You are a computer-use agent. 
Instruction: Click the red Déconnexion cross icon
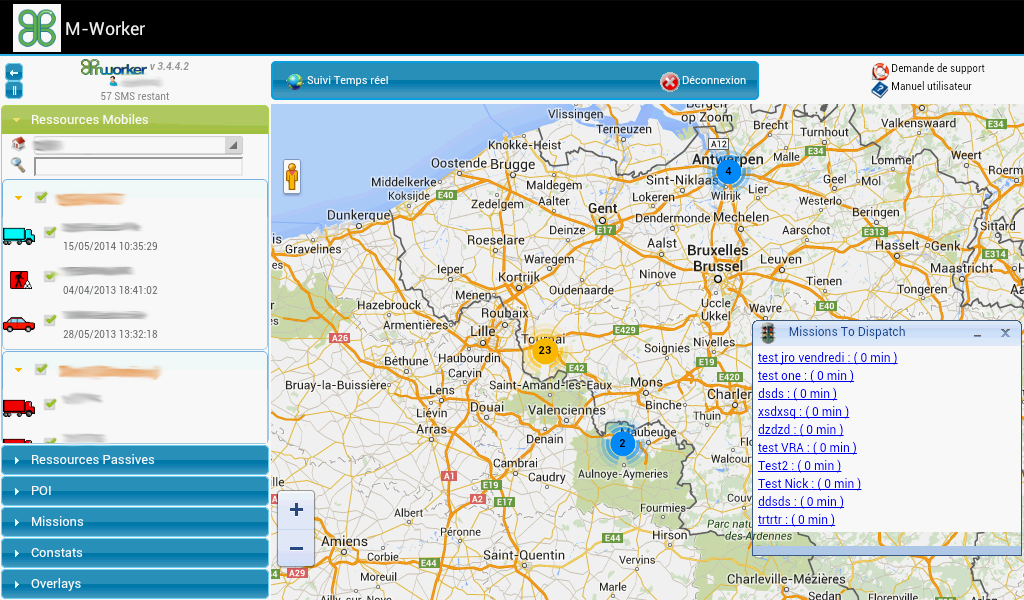coord(669,82)
